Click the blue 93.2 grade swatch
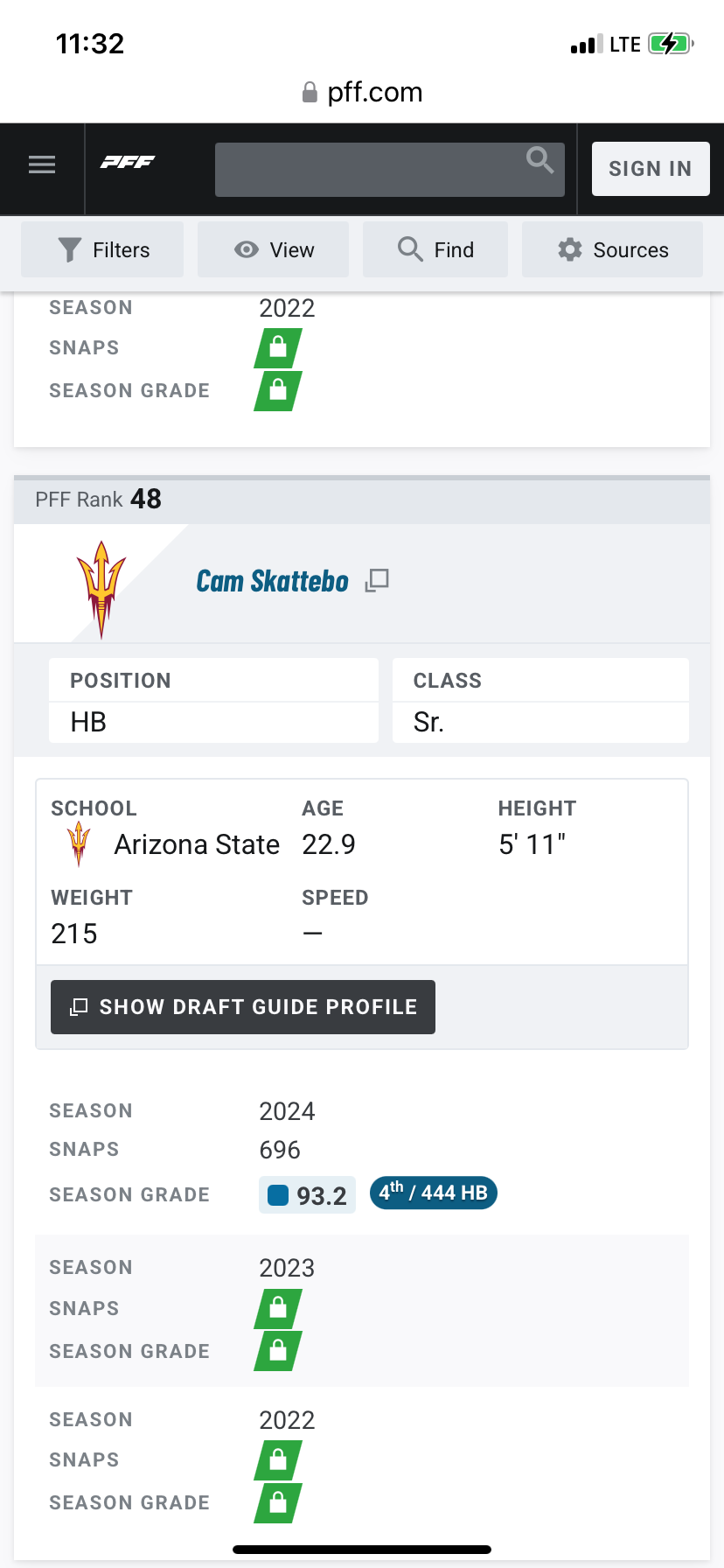 [278, 1195]
